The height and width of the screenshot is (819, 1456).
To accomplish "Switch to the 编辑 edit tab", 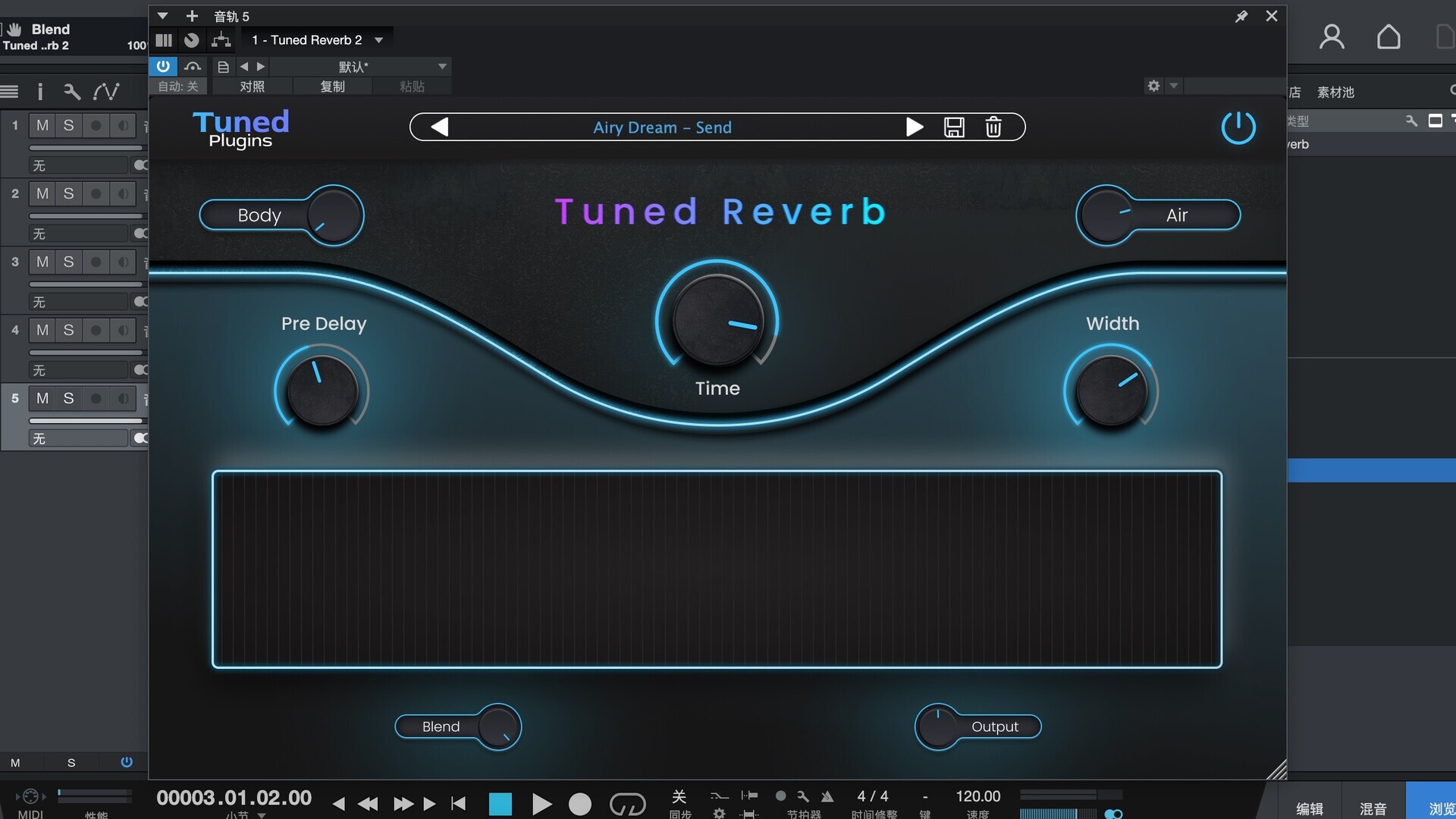I will coord(1310,808).
